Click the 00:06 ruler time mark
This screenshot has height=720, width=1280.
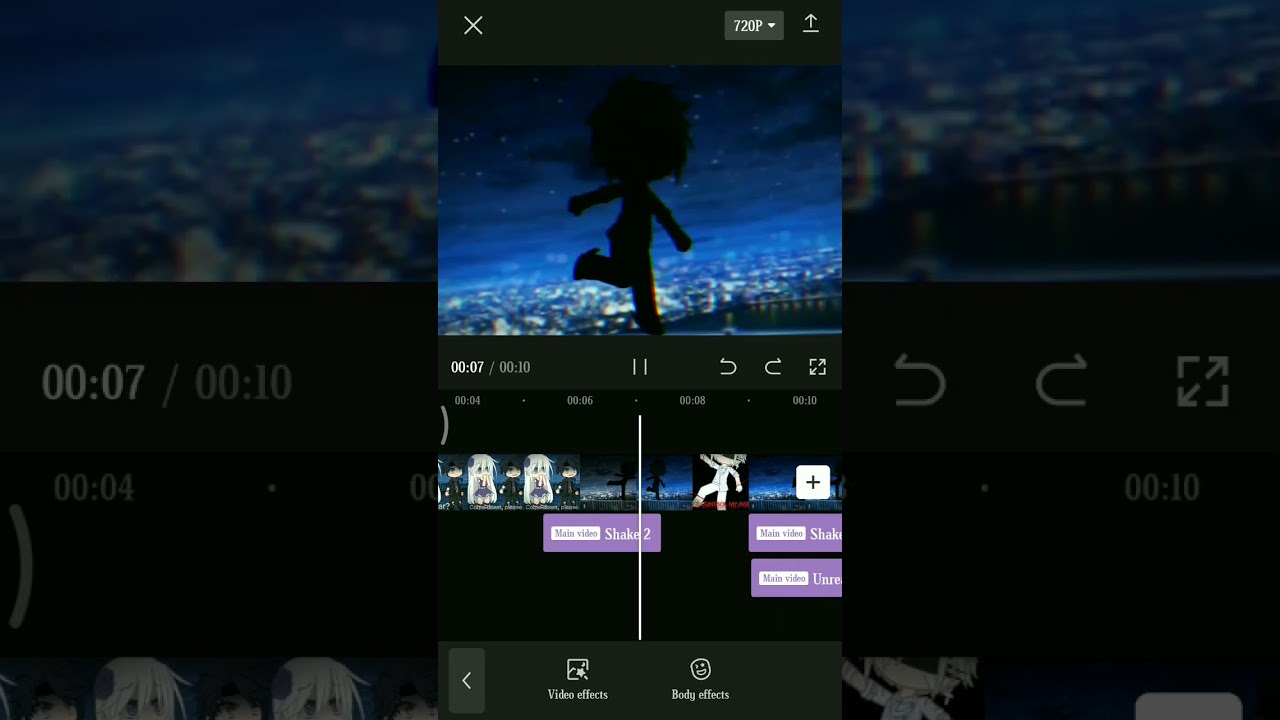(580, 400)
